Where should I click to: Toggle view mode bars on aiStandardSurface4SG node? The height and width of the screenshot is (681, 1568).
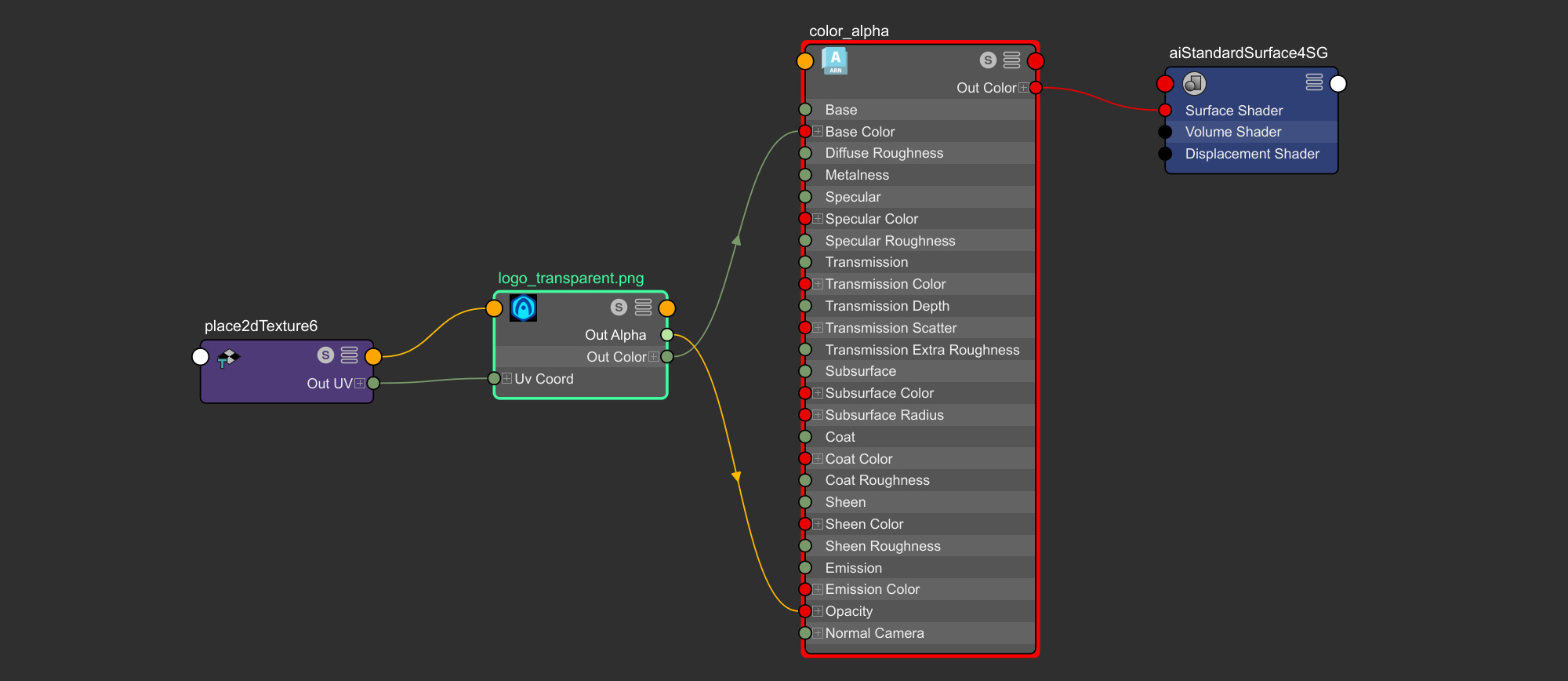(x=1314, y=82)
